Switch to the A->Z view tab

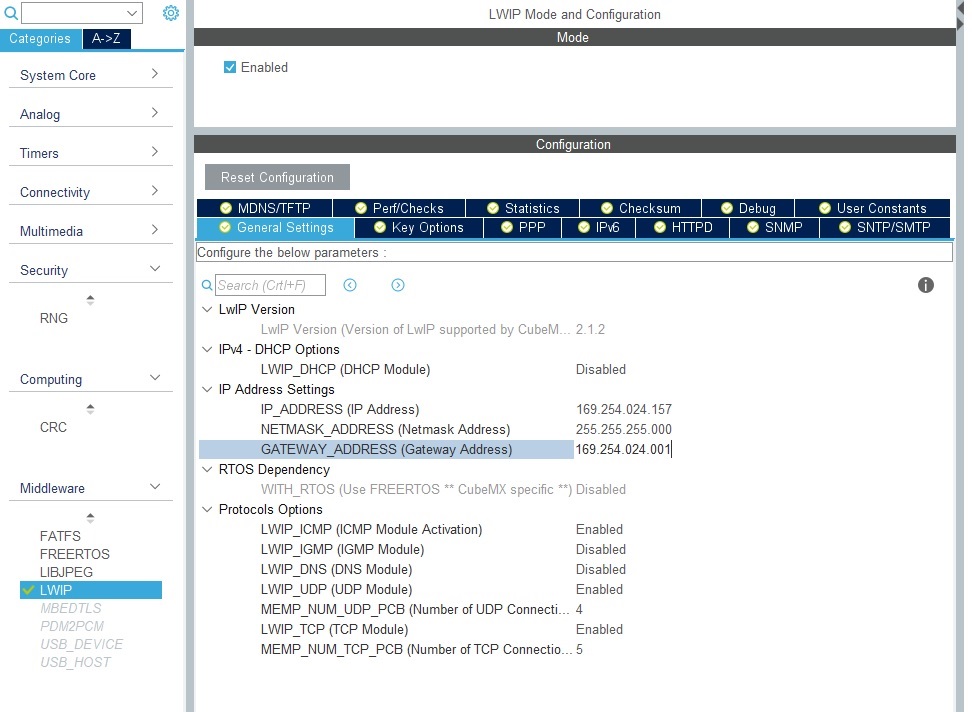pos(106,38)
